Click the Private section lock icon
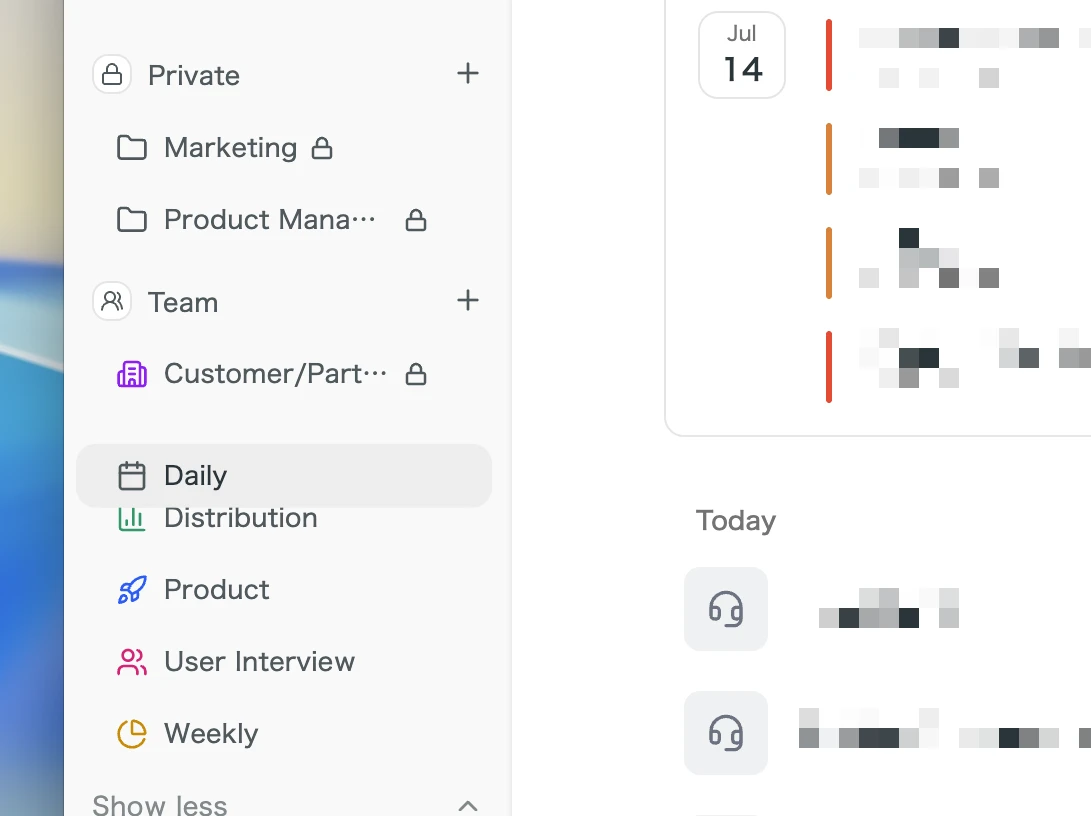The image size is (1091, 816). pos(112,74)
